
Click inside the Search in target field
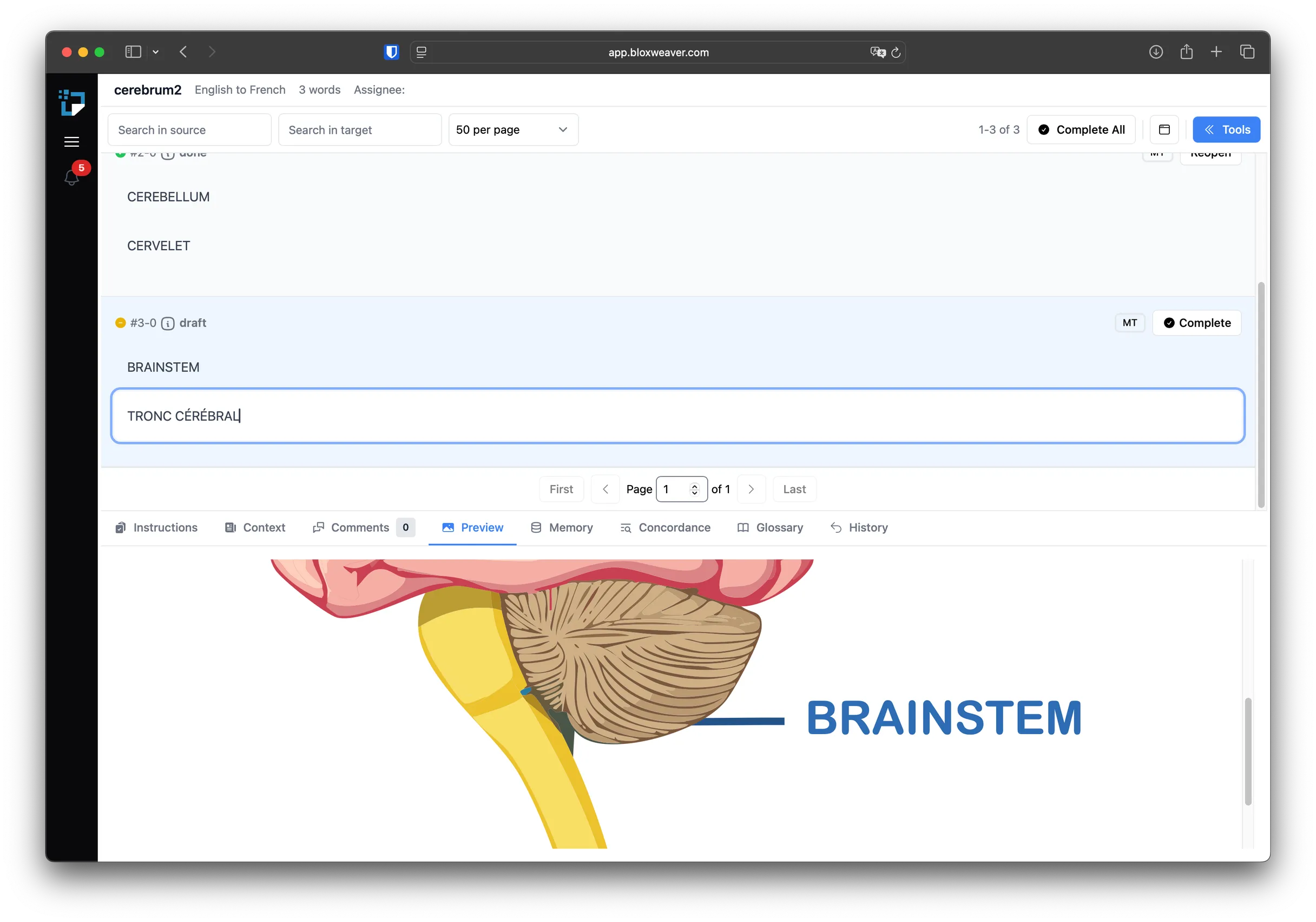pos(359,129)
